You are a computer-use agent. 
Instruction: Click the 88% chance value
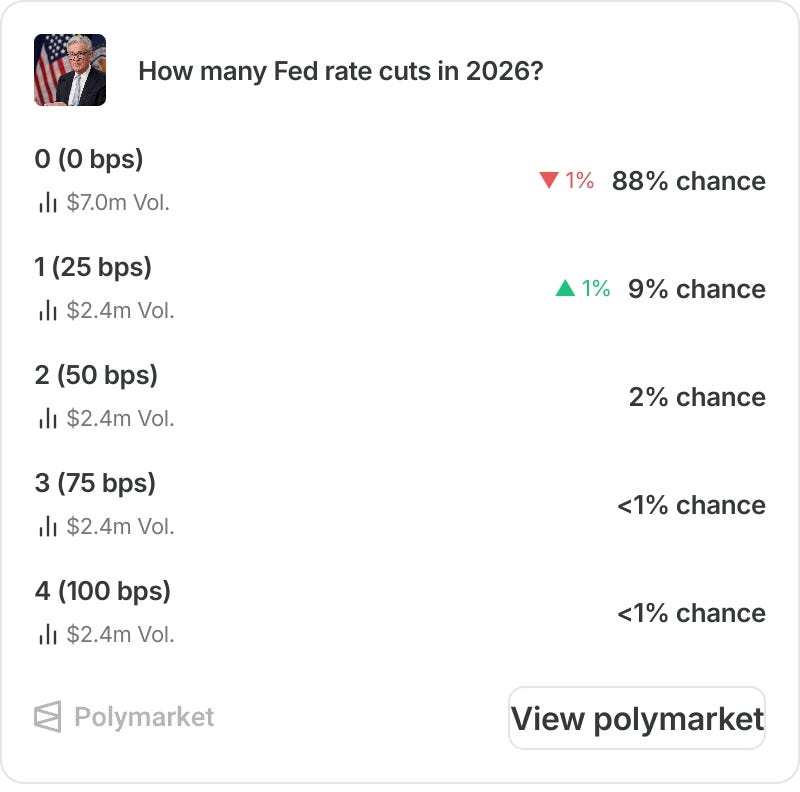pos(689,181)
